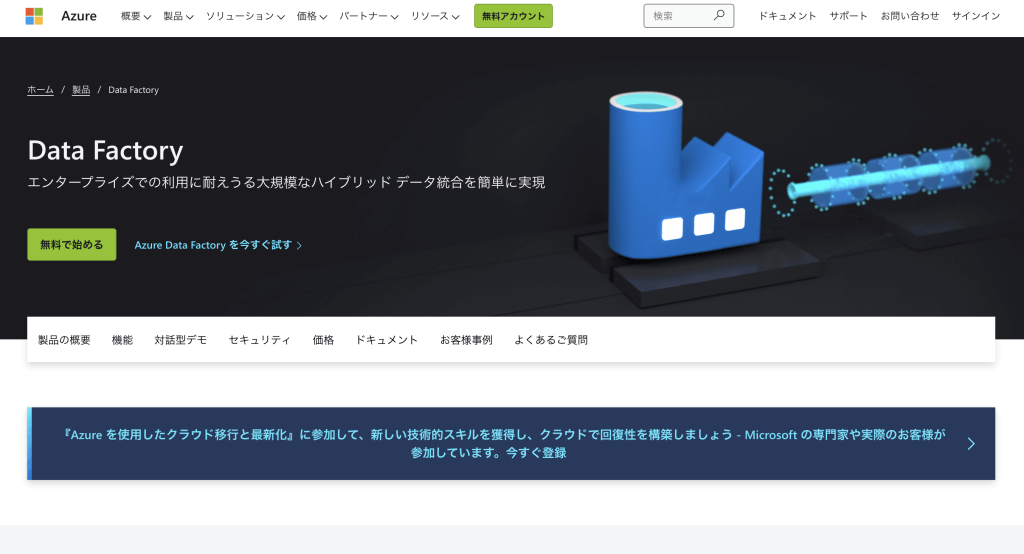Select the 機能 tab
This screenshot has width=1024, height=554.
point(122,340)
